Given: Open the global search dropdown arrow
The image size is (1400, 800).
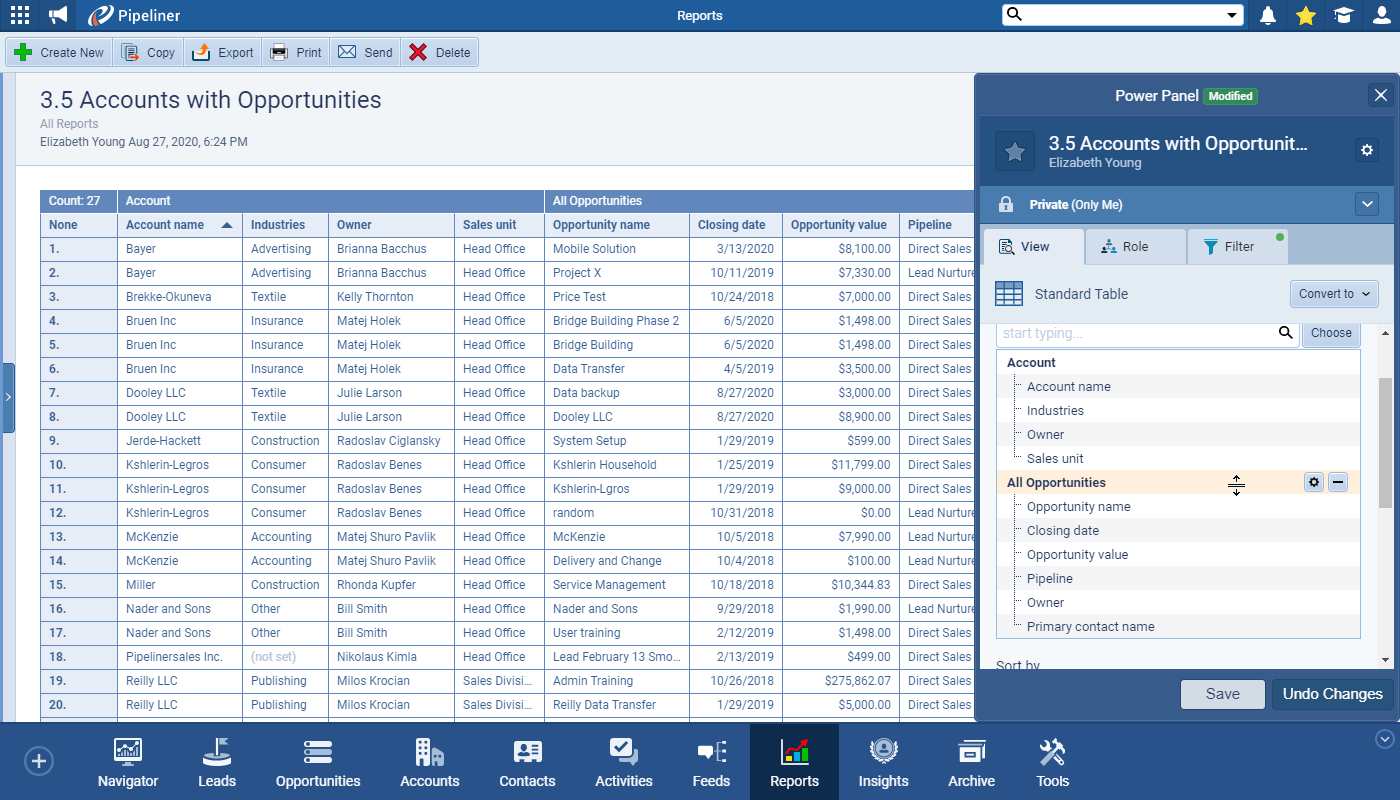Looking at the screenshot, I should tap(1232, 15).
